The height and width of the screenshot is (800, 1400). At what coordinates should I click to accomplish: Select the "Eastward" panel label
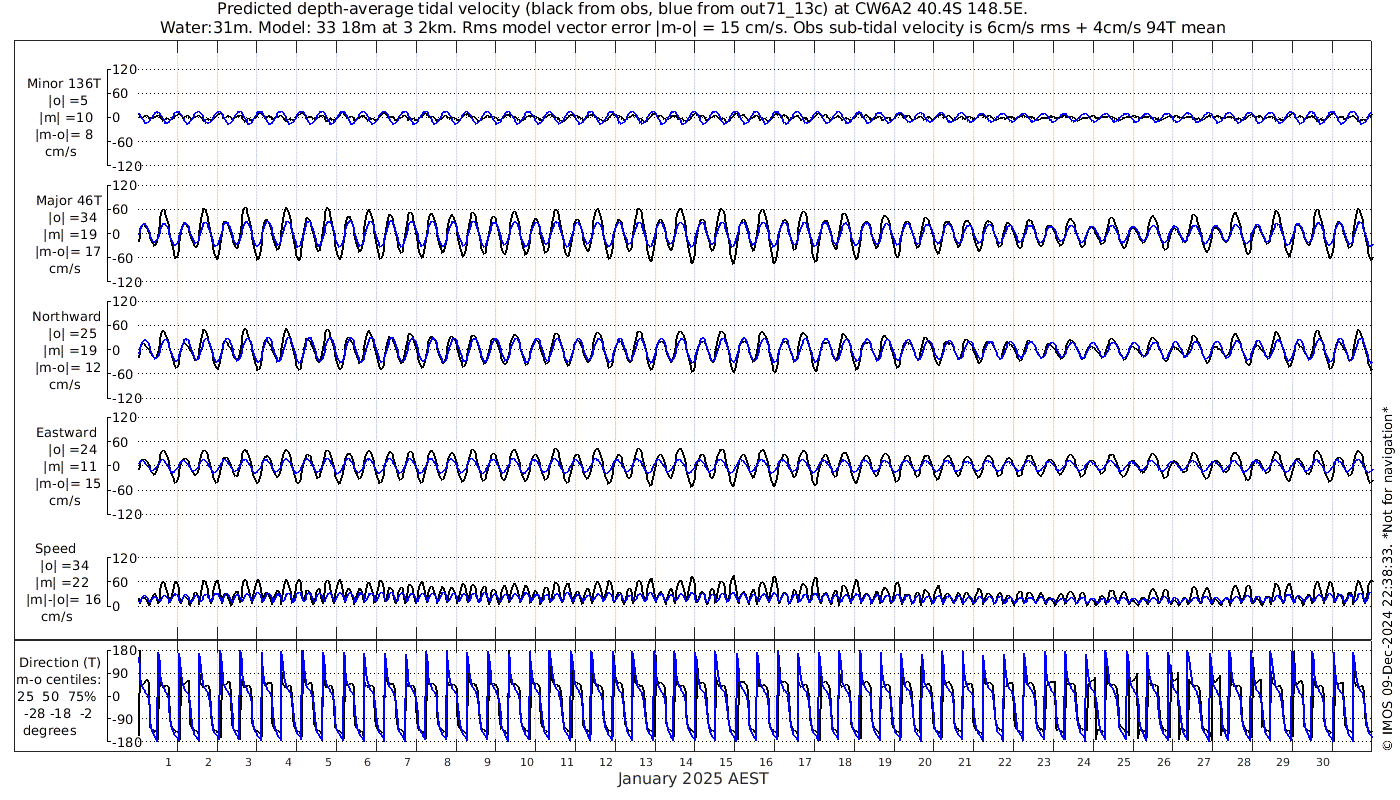click(x=67, y=433)
